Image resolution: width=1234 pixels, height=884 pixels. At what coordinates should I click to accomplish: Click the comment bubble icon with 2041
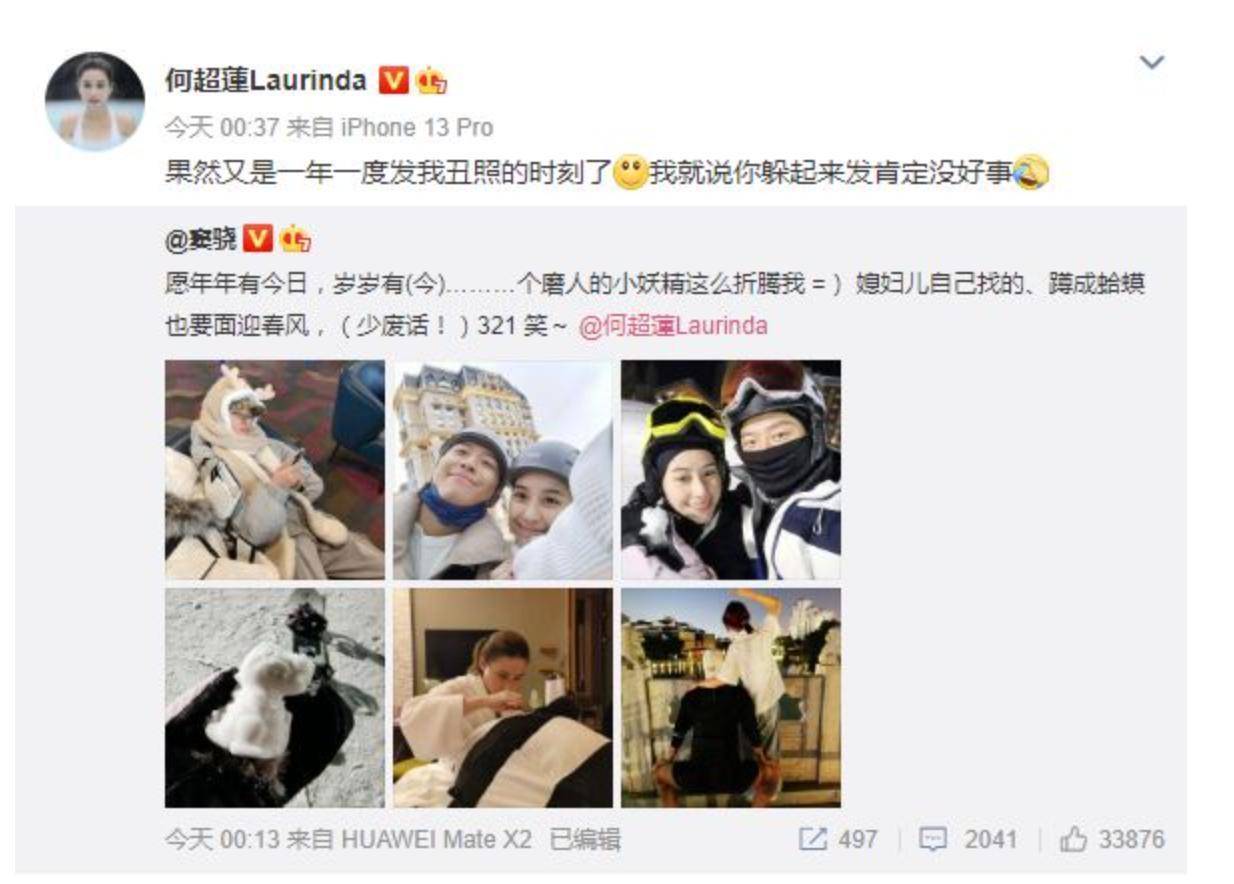[932, 839]
